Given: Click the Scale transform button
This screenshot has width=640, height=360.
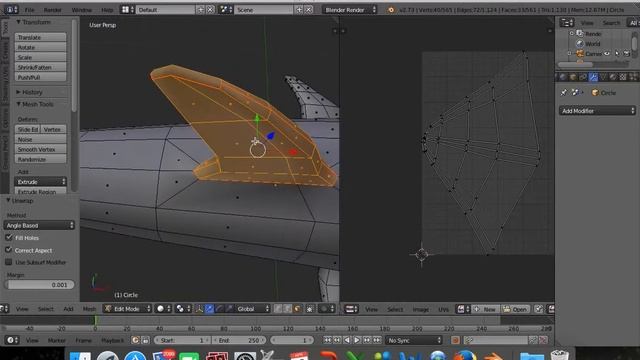Looking at the screenshot, I should [x=40, y=58].
